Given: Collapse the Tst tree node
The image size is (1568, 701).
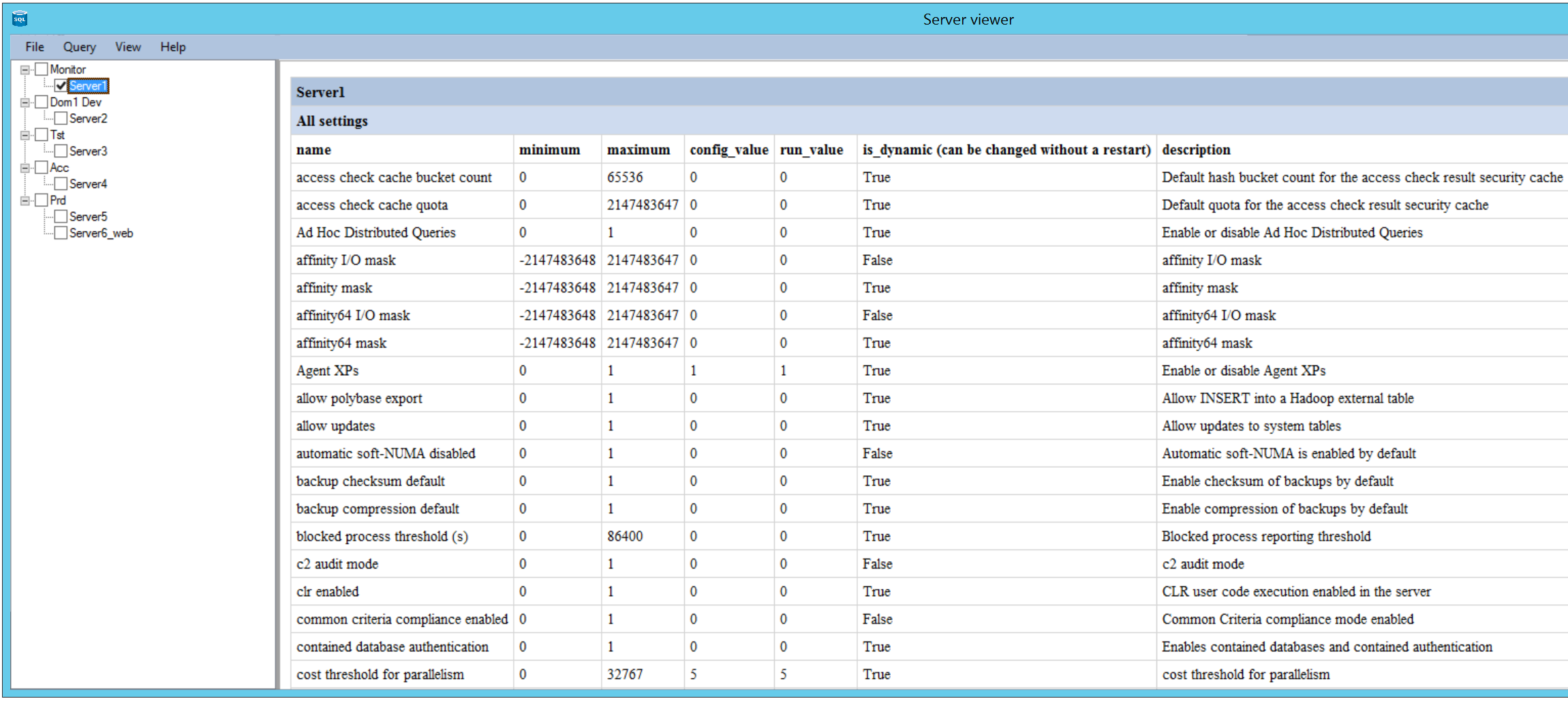Looking at the screenshot, I should pos(25,135).
